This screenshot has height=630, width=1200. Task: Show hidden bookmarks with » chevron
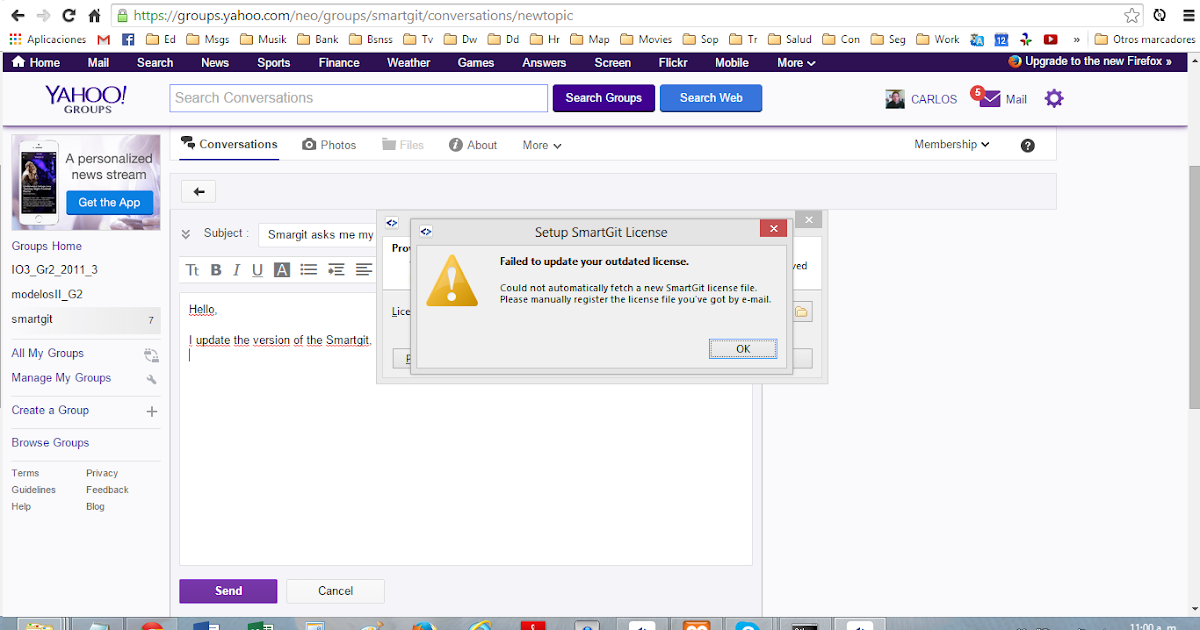[1076, 39]
